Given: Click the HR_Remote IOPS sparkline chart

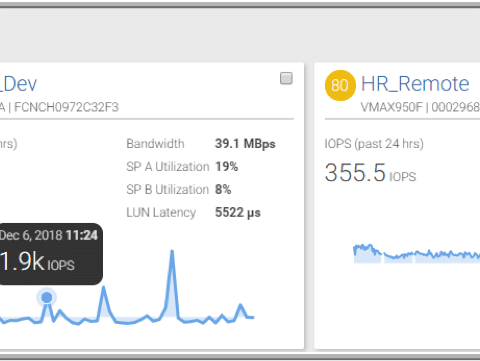Looking at the screenshot, I should point(417,254).
